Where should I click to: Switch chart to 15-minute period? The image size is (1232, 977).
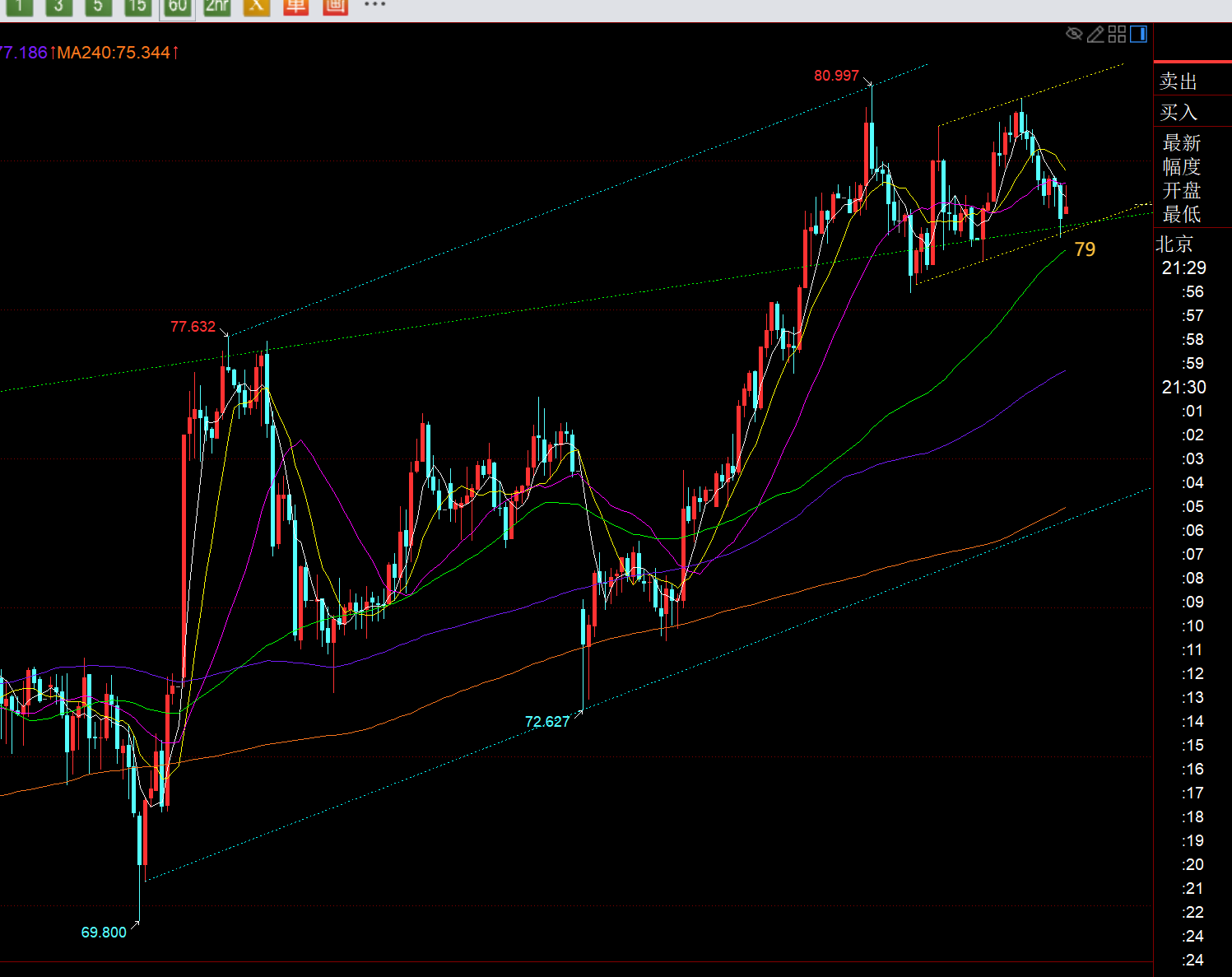137,6
